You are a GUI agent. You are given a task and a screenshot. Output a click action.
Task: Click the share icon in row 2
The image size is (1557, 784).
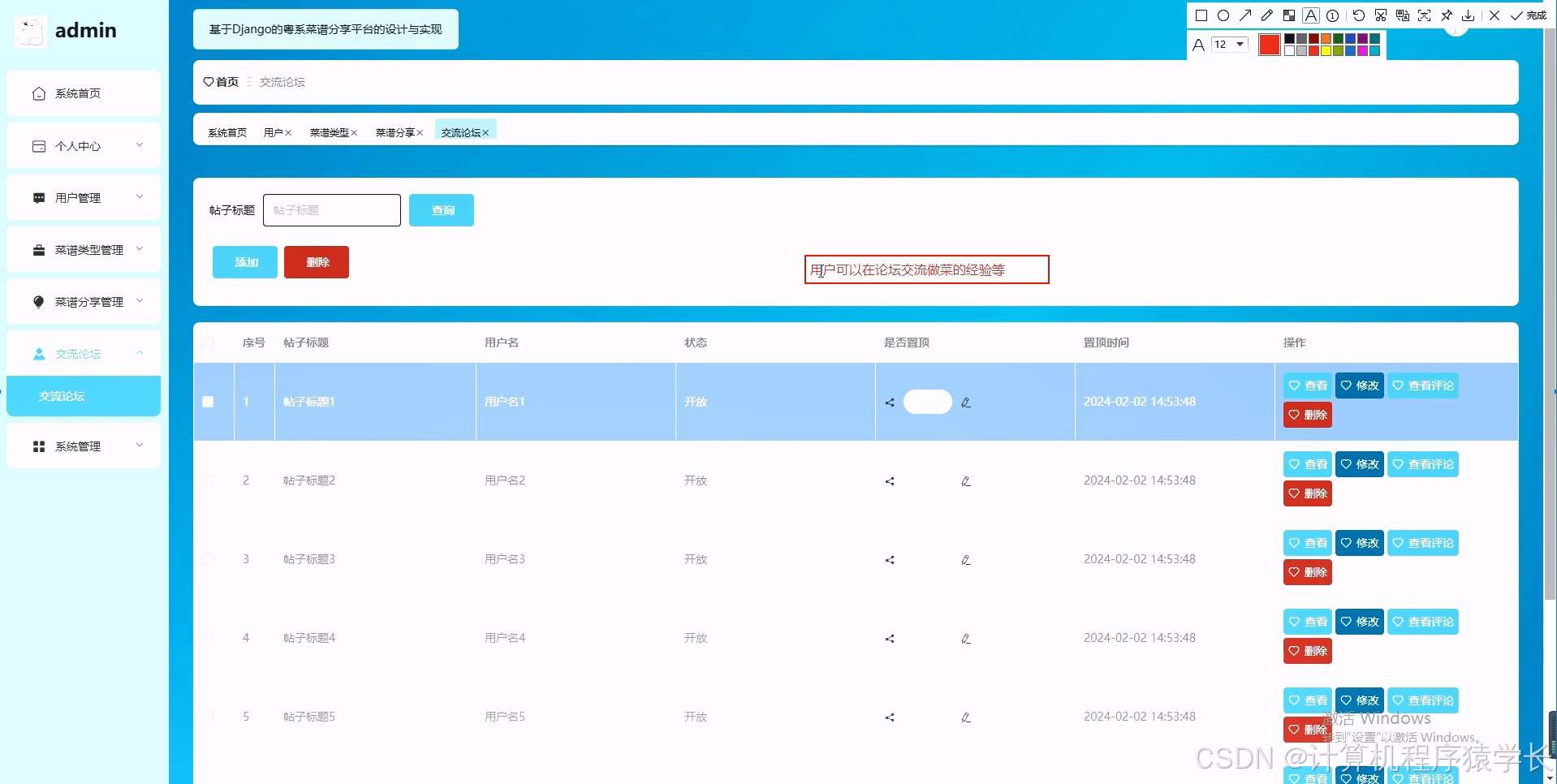tap(890, 481)
